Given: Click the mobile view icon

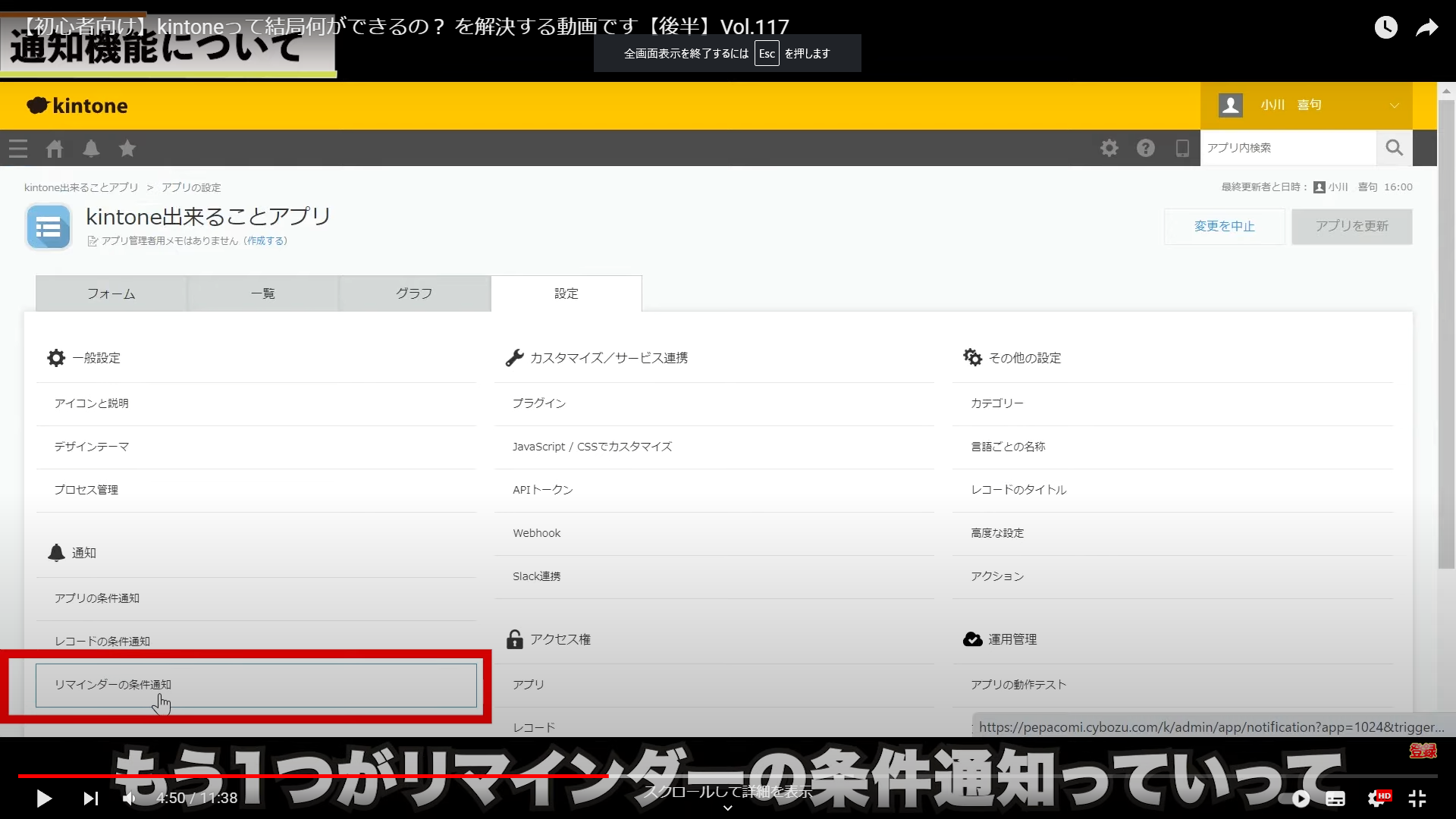Looking at the screenshot, I should 1182,148.
